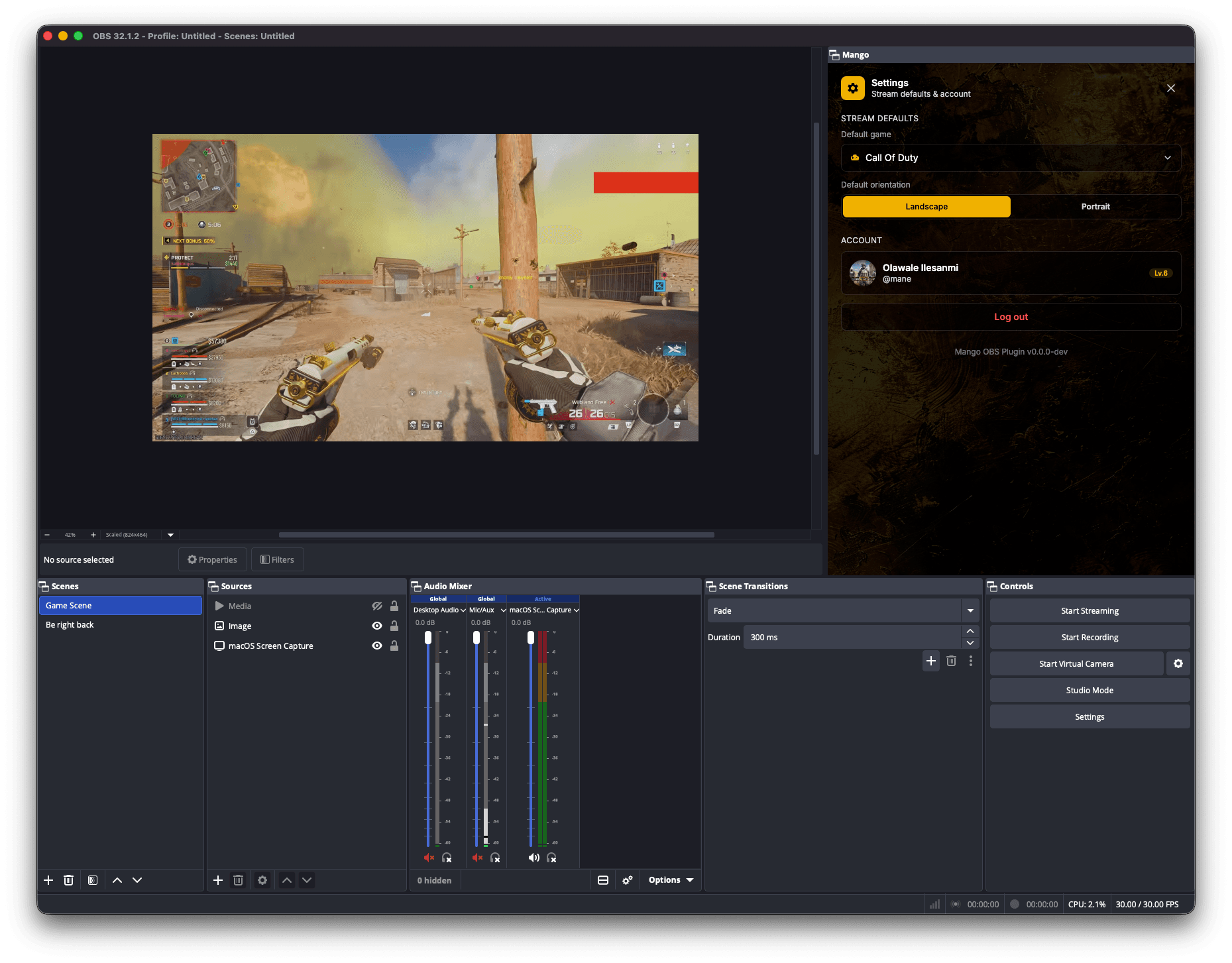Move scene up arrow in Scenes panel
Image resolution: width=1232 pixels, height=963 pixels.
tap(117, 880)
